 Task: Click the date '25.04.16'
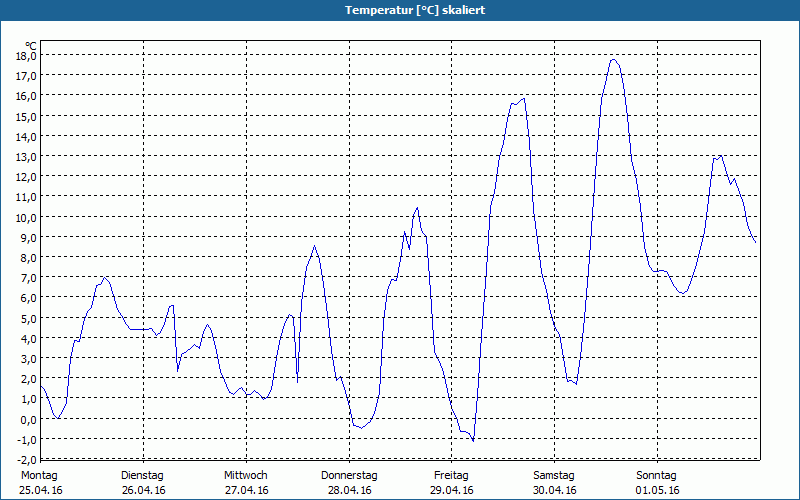point(41,491)
